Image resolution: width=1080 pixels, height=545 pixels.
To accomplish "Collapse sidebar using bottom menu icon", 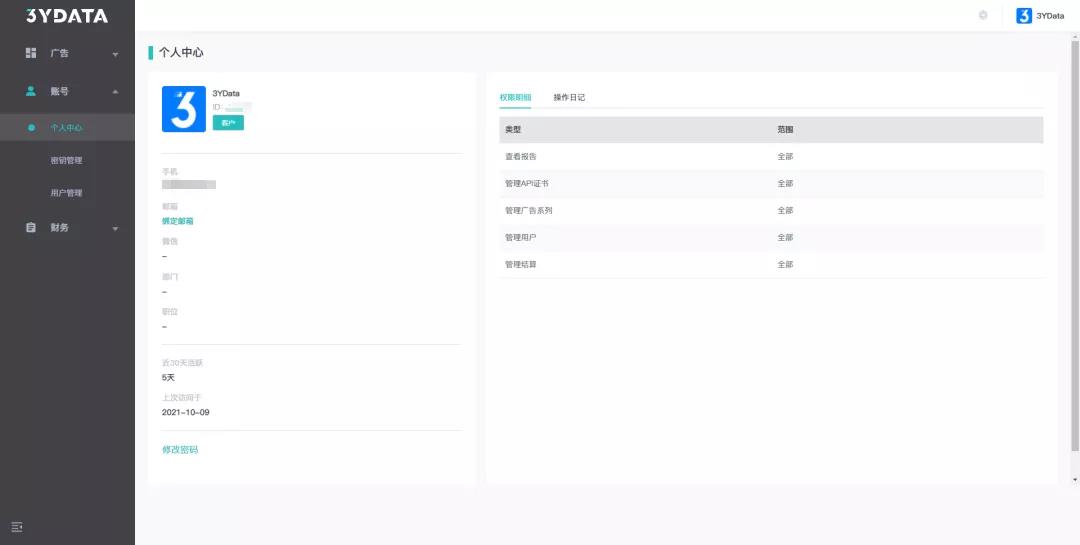I will [17, 527].
